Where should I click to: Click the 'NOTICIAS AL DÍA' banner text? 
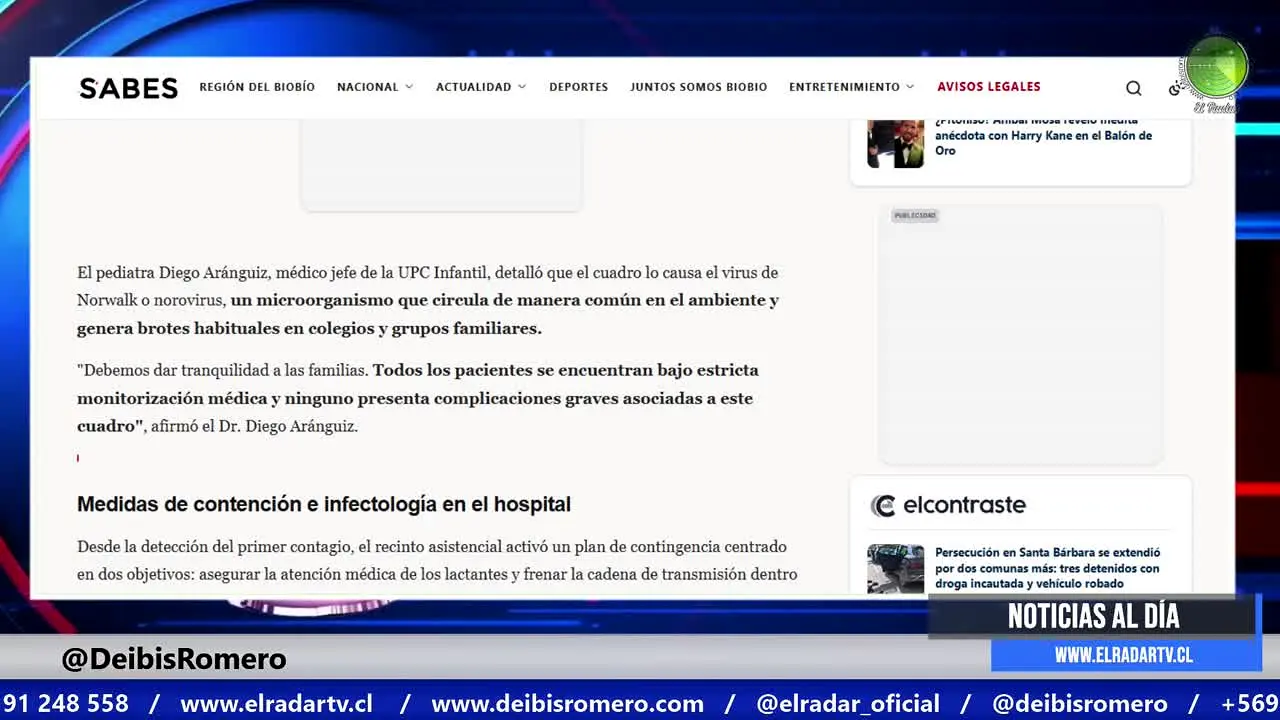click(x=1093, y=616)
